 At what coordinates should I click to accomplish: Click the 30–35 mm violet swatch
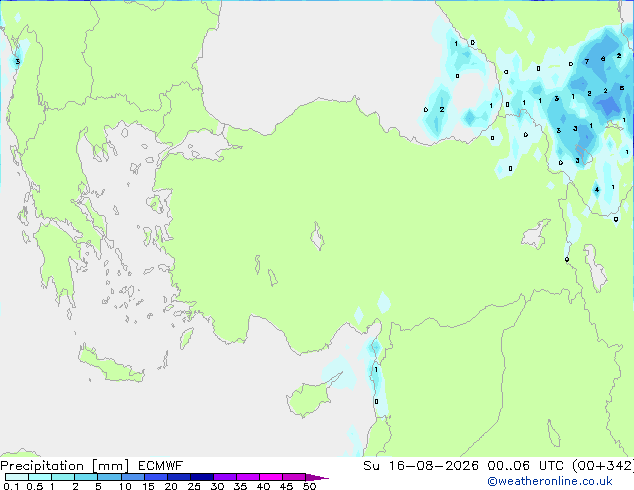pyautogui.click(x=224, y=477)
